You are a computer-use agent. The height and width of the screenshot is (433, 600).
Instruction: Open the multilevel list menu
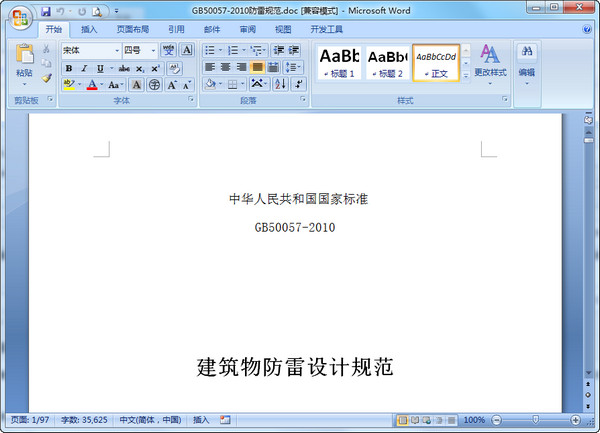pyautogui.click(x=258, y=50)
